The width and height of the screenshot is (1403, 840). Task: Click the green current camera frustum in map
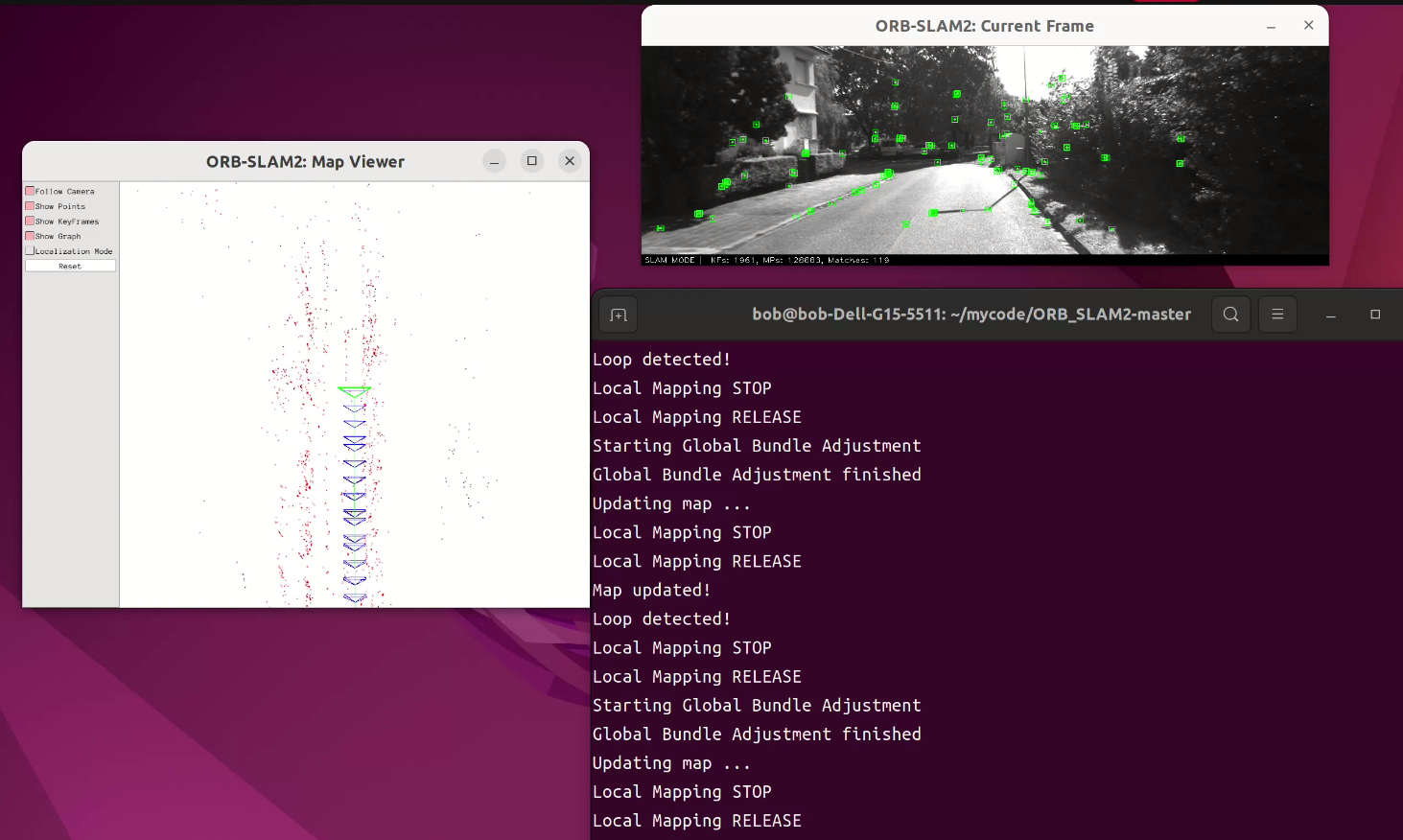pyautogui.click(x=354, y=391)
